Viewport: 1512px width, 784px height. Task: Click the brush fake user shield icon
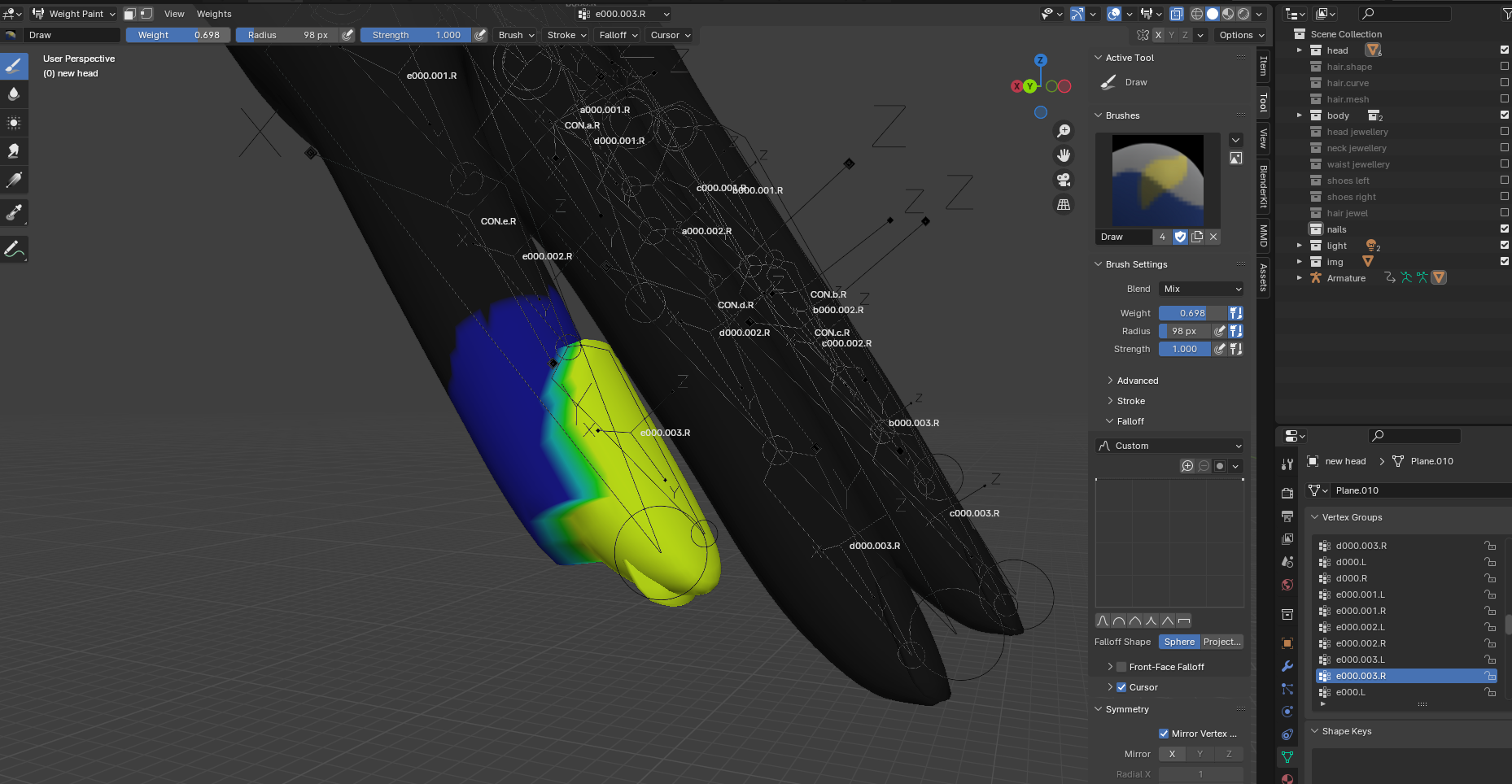[x=1181, y=237]
